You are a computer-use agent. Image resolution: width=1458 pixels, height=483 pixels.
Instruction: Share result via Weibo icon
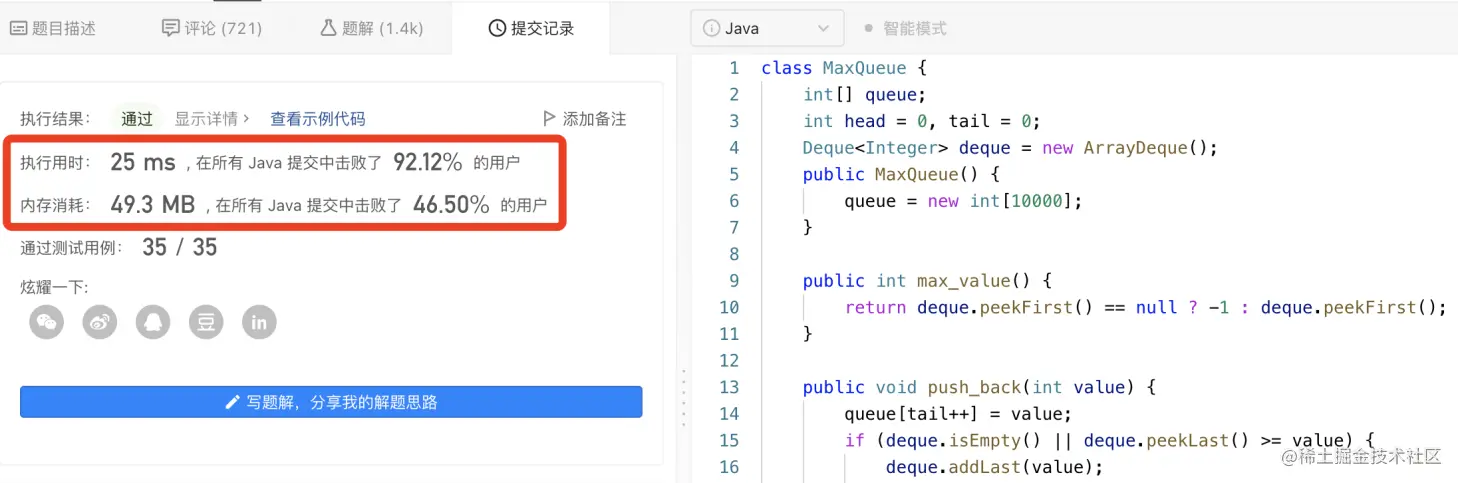100,322
